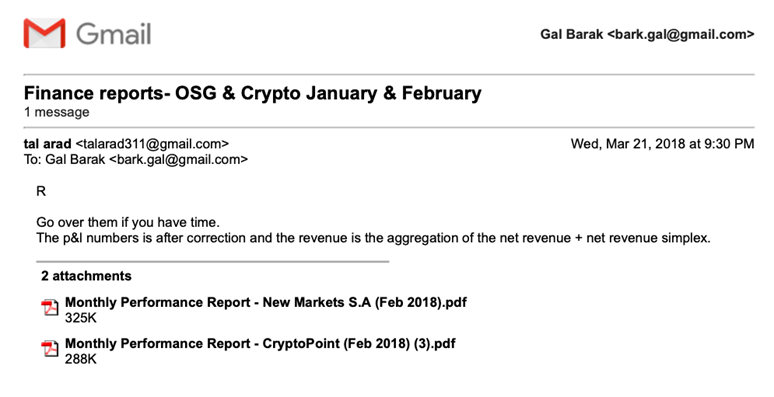This screenshot has height=397, width=774.
Task: Open Monthly Performance Report - CryptoPoint attachment name
Action: [260, 343]
